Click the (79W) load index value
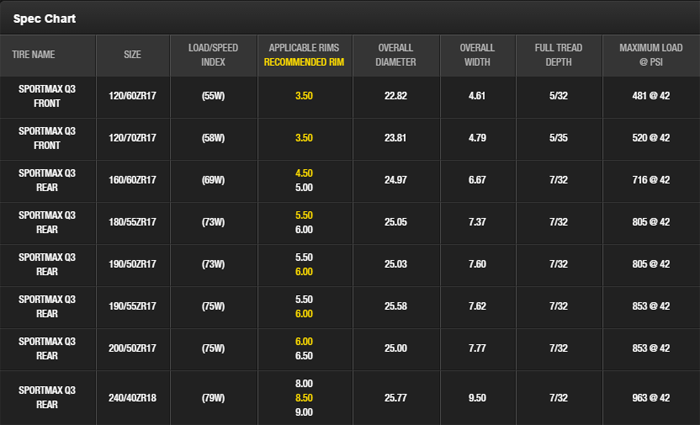The height and width of the screenshot is (425, 700). [213, 398]
